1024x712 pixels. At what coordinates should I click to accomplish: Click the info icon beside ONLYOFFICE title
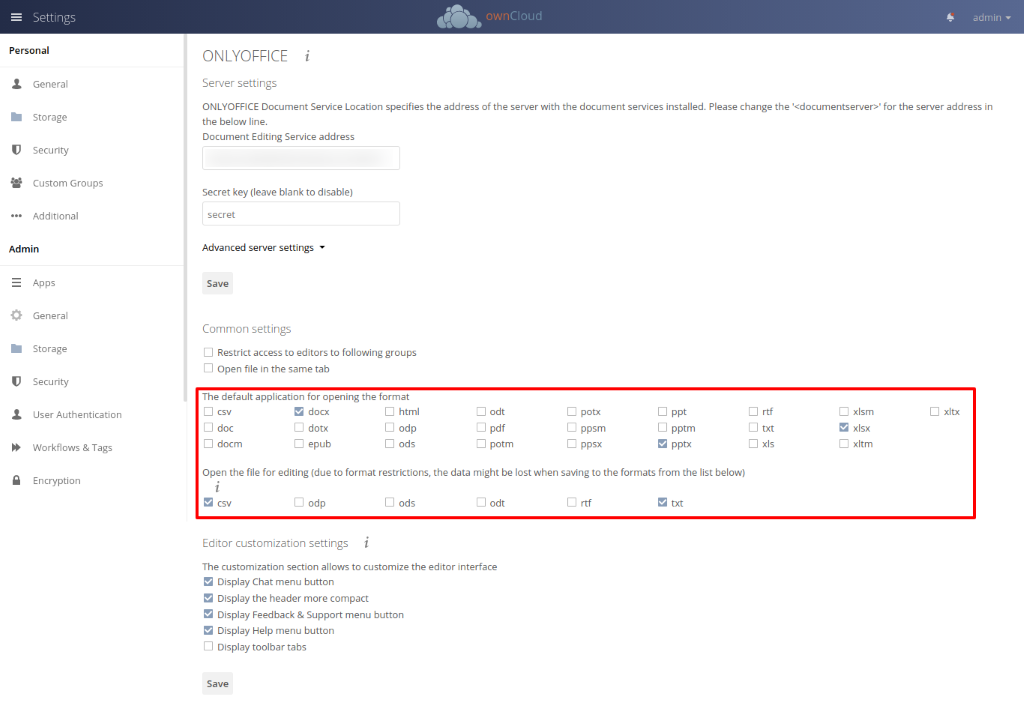[x=307, y=56]
